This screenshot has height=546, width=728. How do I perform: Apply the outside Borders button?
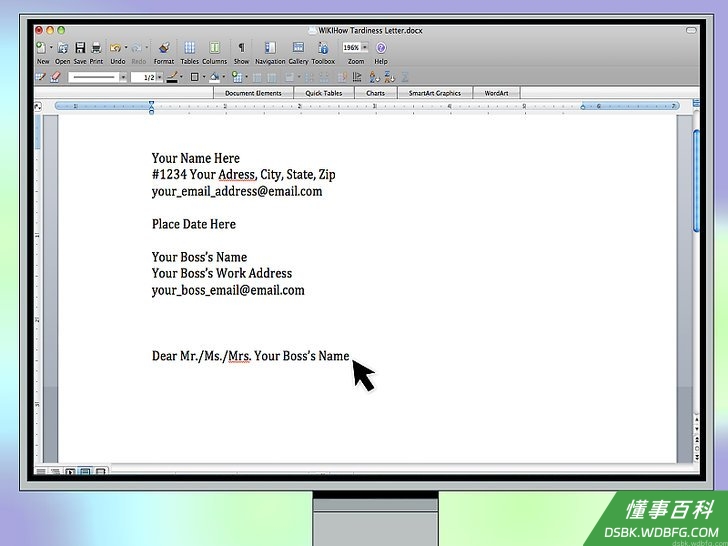[195, 77]
